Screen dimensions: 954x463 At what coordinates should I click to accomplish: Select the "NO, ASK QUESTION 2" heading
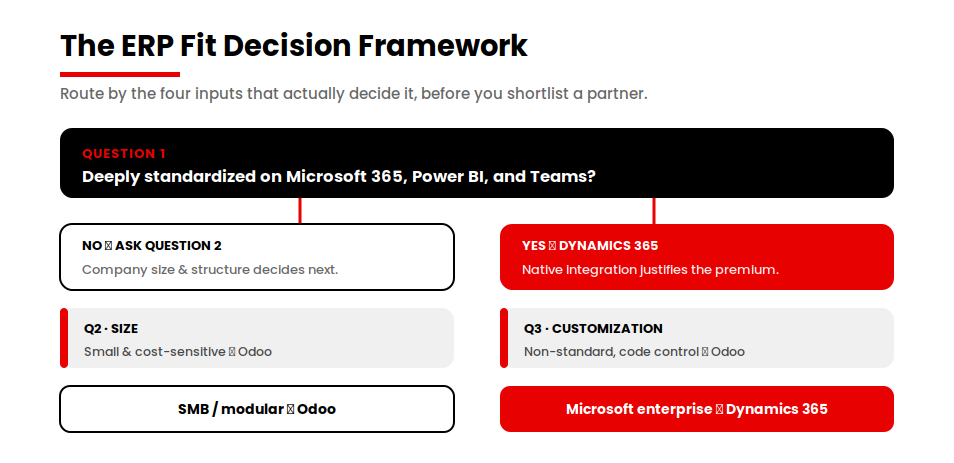(x=151, y=246)
